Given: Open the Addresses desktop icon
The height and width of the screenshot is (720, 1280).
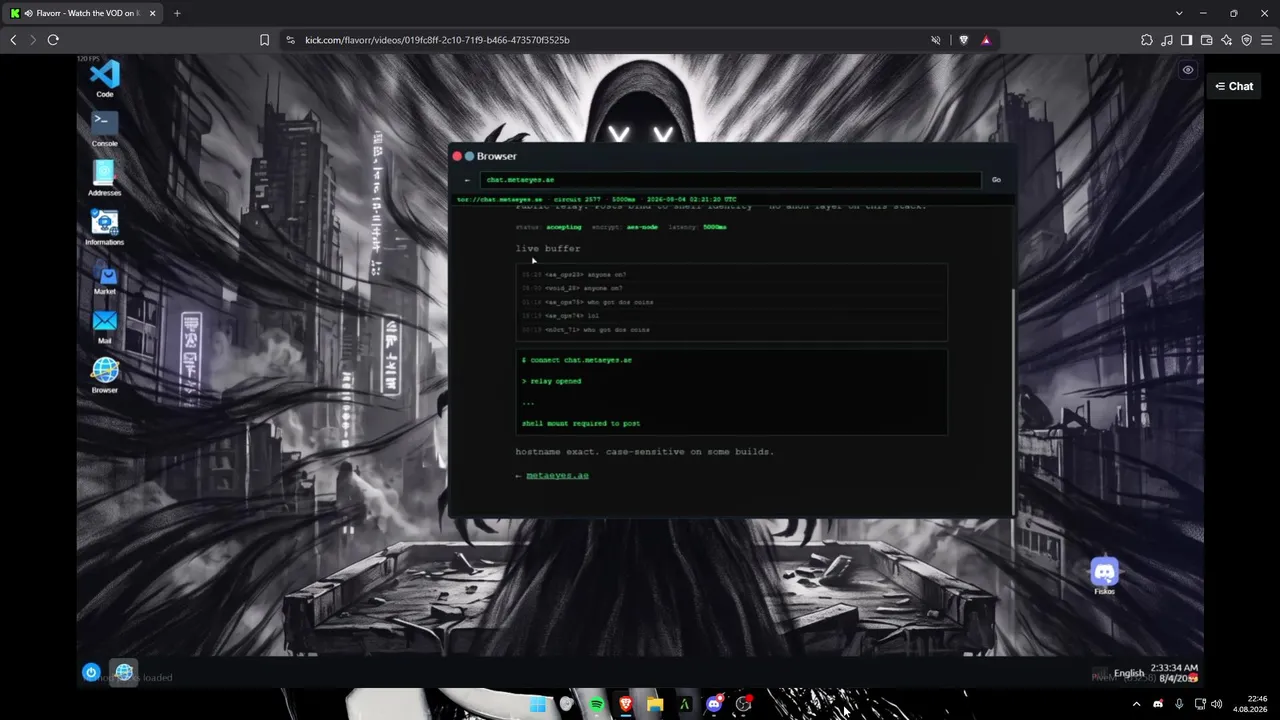Looking at the screenshot, I should pos(105,177).
